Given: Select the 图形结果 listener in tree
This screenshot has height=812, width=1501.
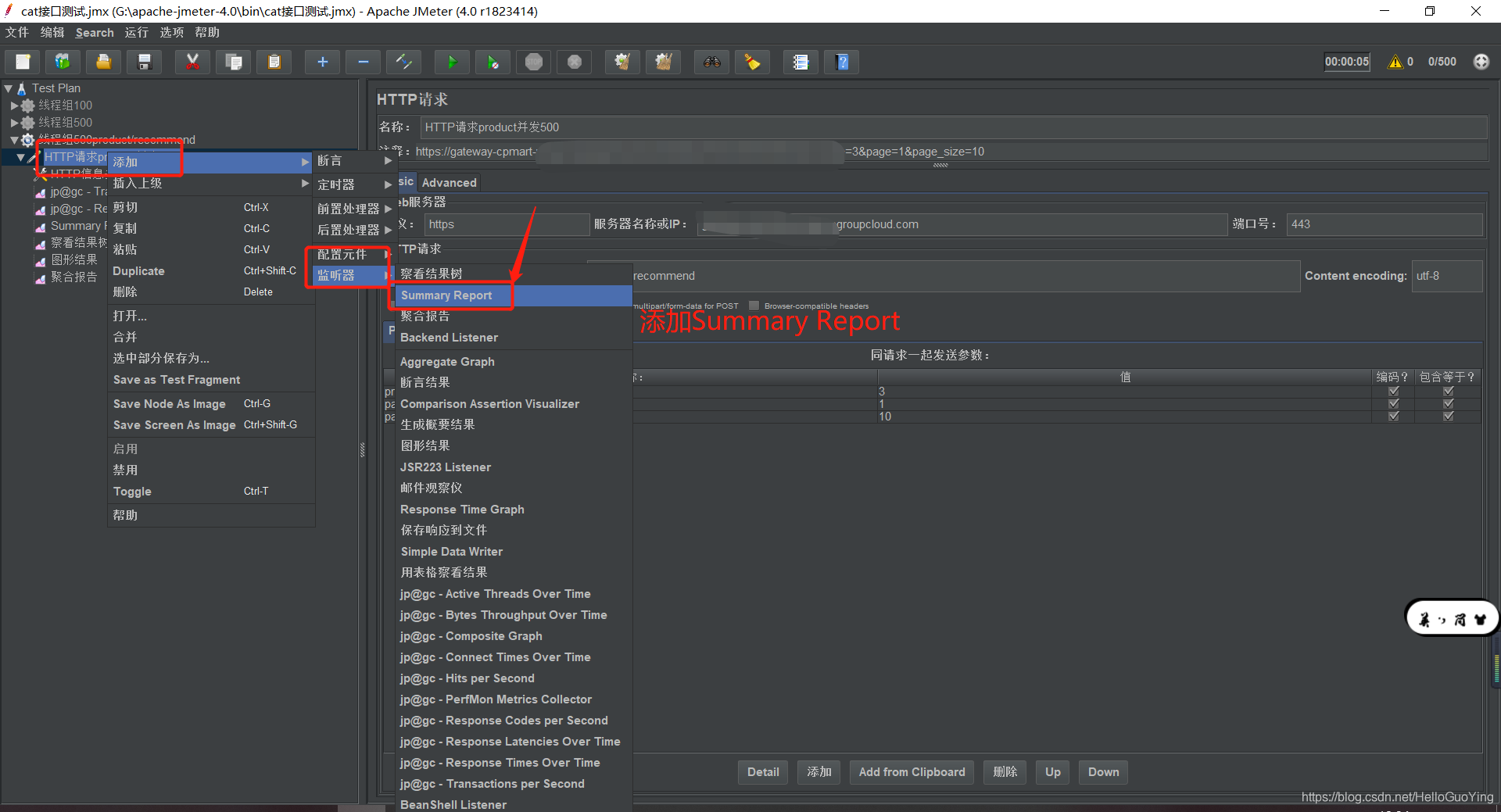Looking at the screenshot, I should click(74, 259).
